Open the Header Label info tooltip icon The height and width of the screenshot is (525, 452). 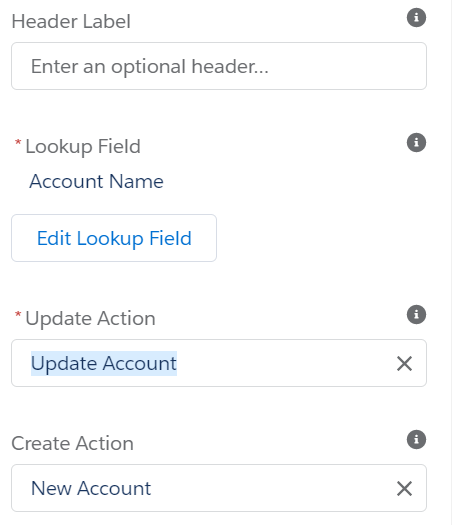click(x=416, y=17)
